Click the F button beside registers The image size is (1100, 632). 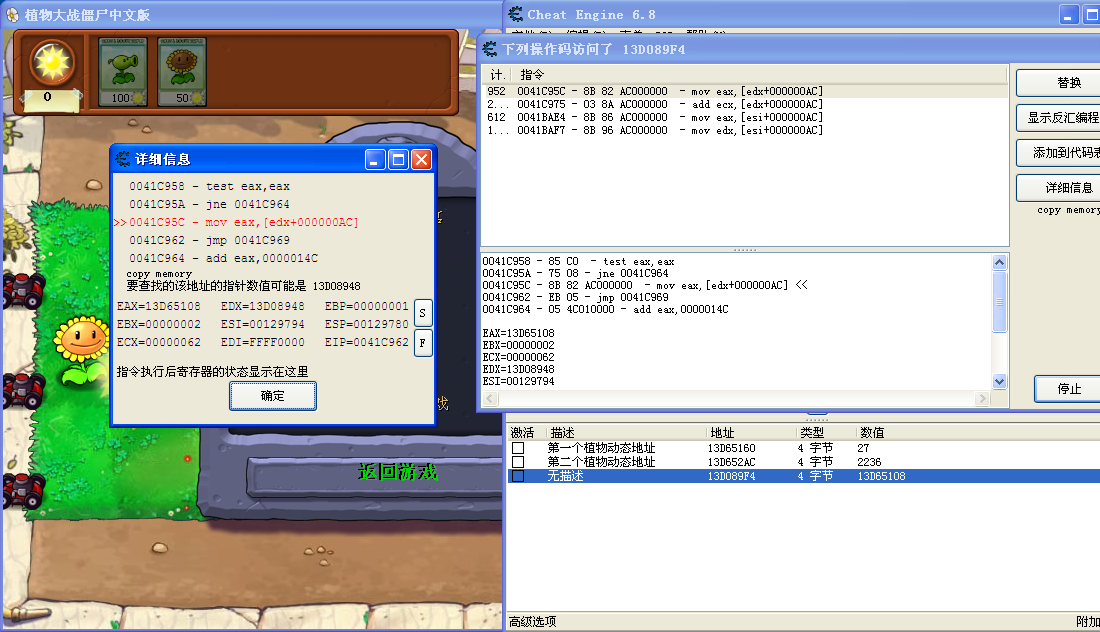click(422, 343)
